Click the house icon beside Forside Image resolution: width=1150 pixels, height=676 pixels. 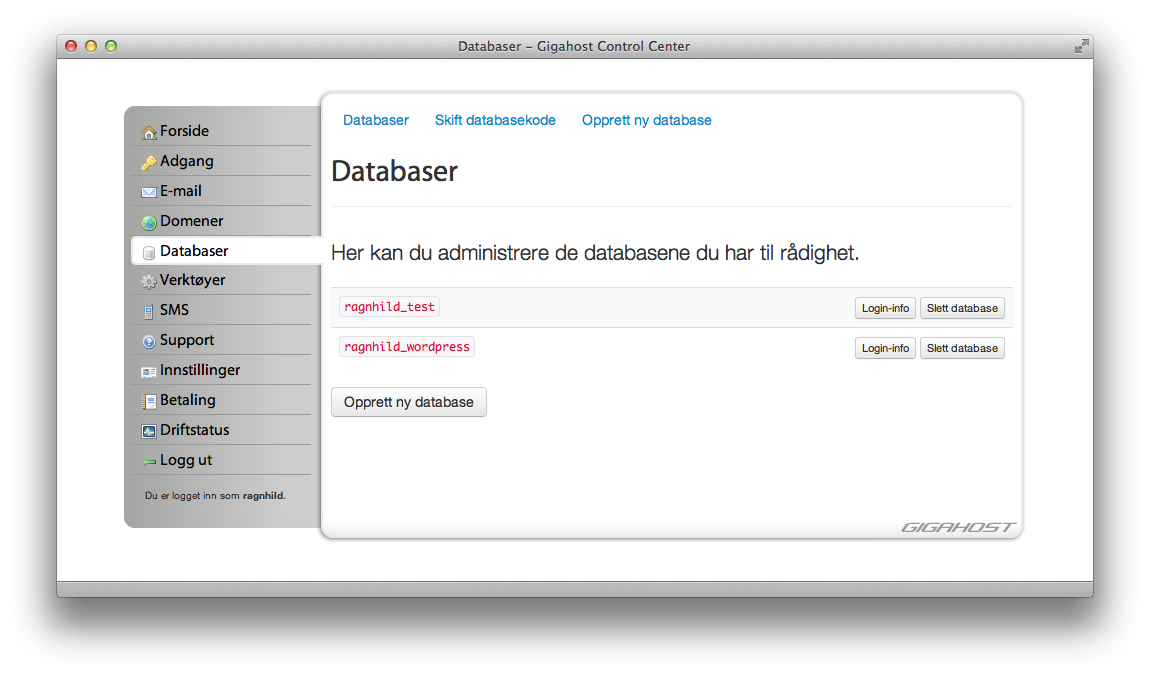click(149, 132)
